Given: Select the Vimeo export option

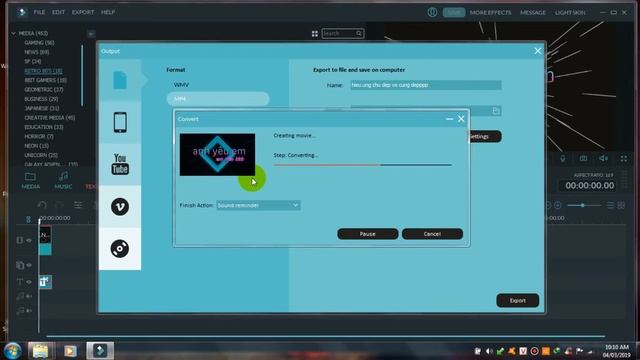Looking at the screenshot, I should [120, 207].
